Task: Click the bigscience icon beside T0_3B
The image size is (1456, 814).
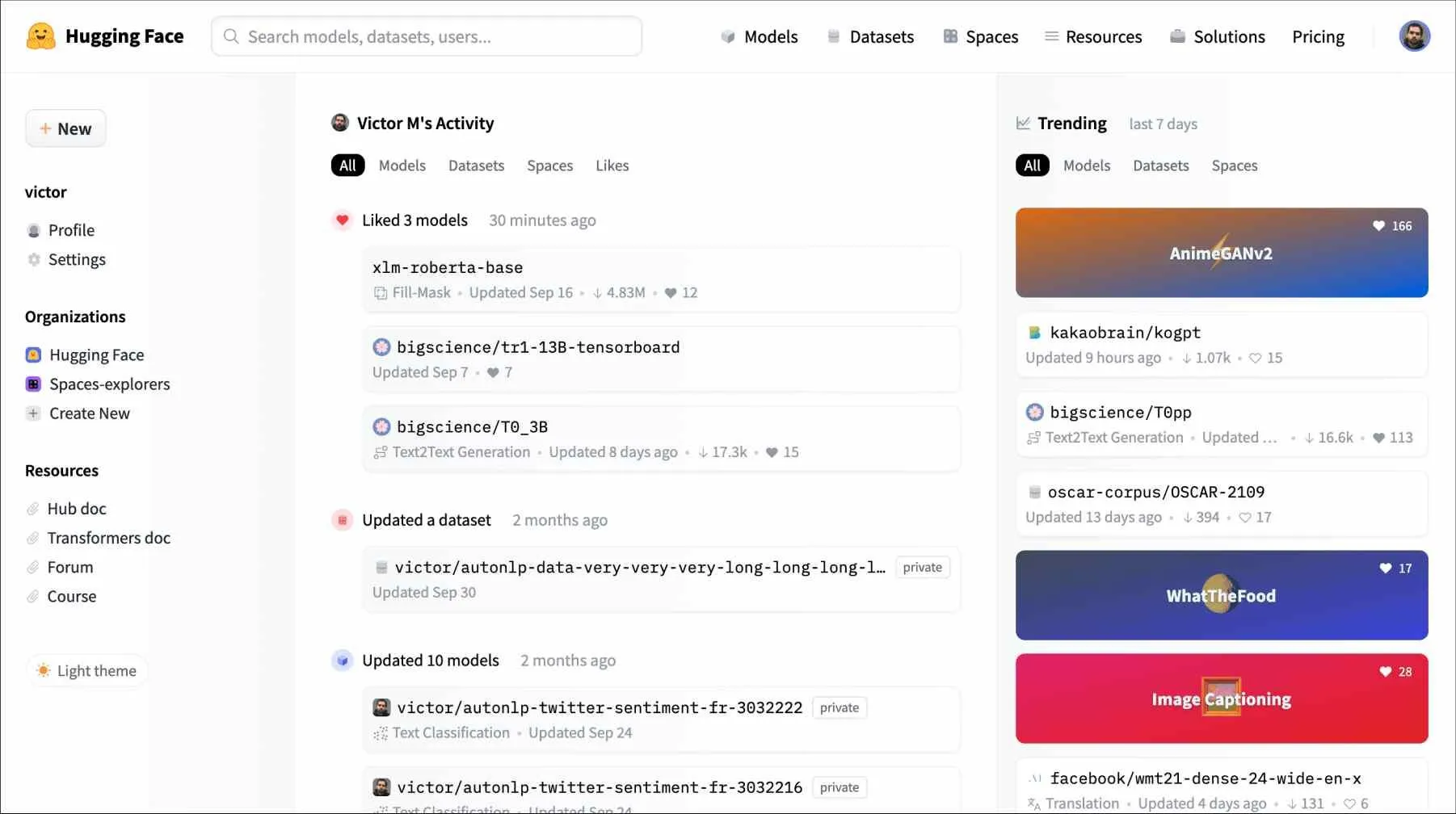Action: pos(381,427)
